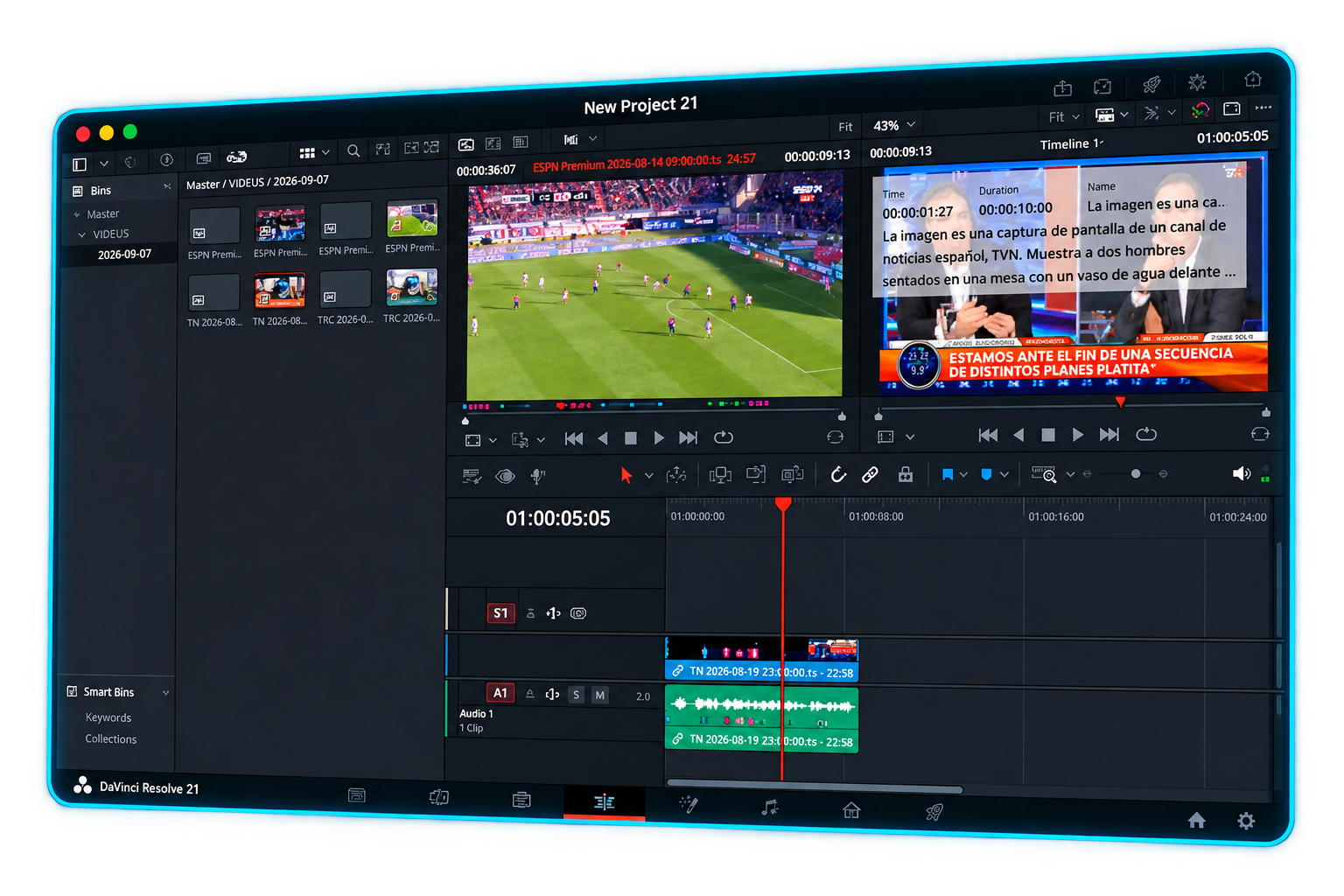The image size is (1344, 896).
Task: Expand the Smart Bins section chevron
Action: tap(165, 693)
